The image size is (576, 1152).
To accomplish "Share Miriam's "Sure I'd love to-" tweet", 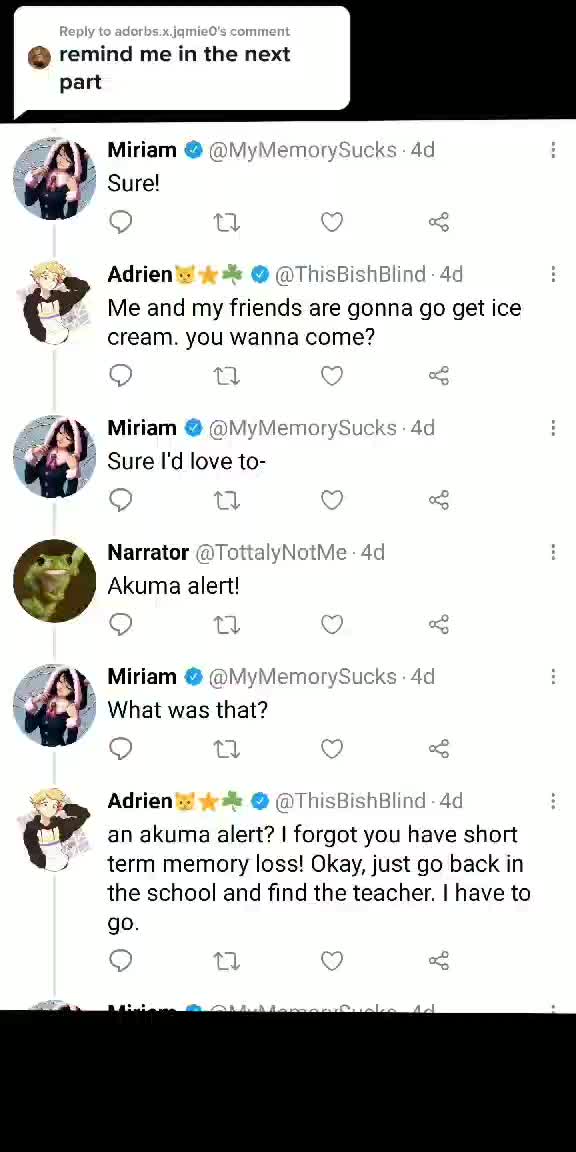I will coord(439,500).
